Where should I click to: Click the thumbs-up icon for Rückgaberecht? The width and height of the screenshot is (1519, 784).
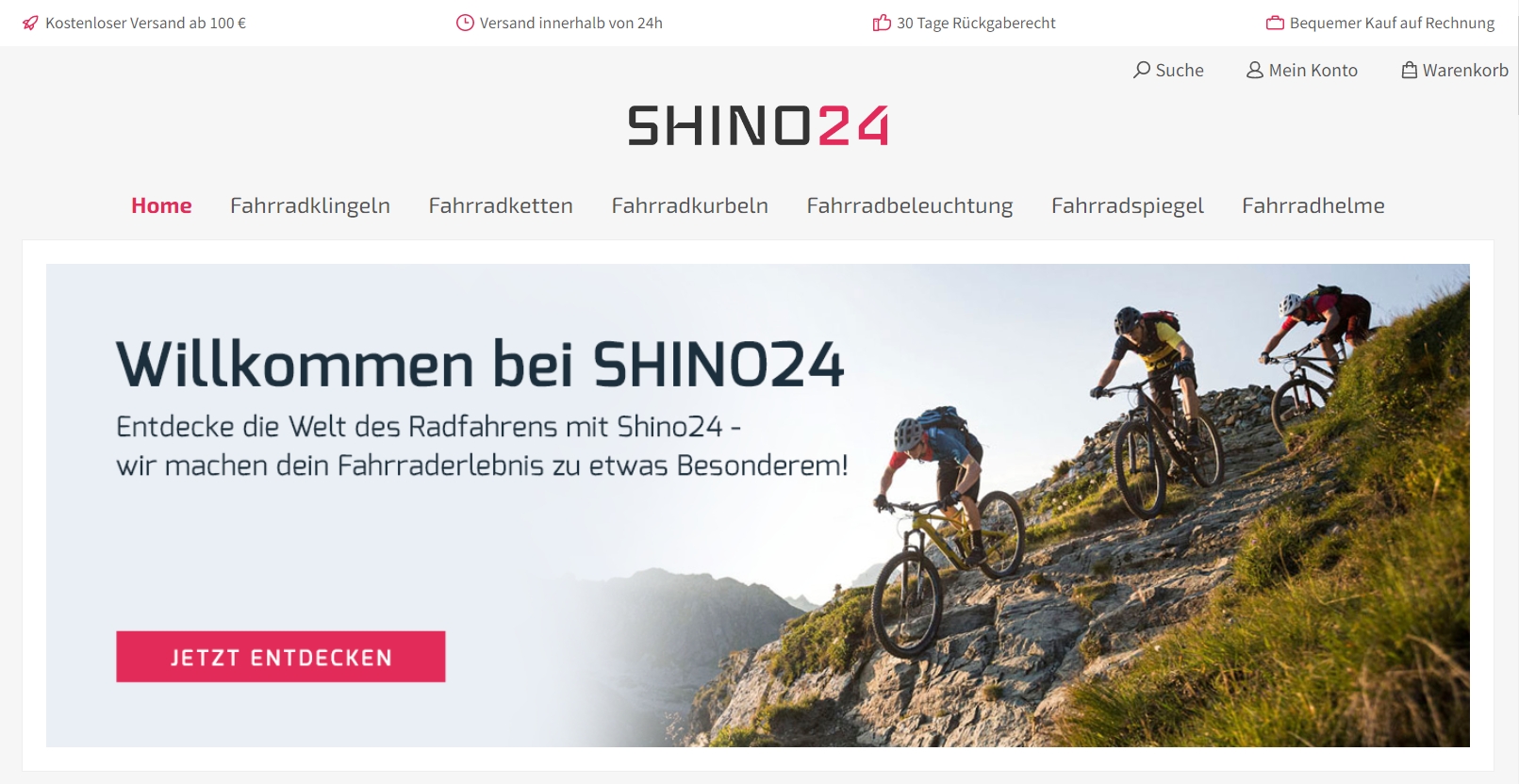click(882, 23)
